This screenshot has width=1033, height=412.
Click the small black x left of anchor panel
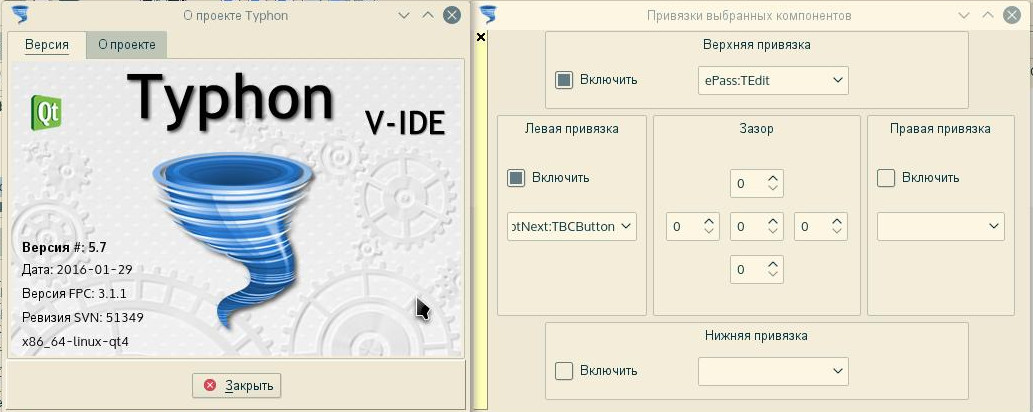(480, 37)
